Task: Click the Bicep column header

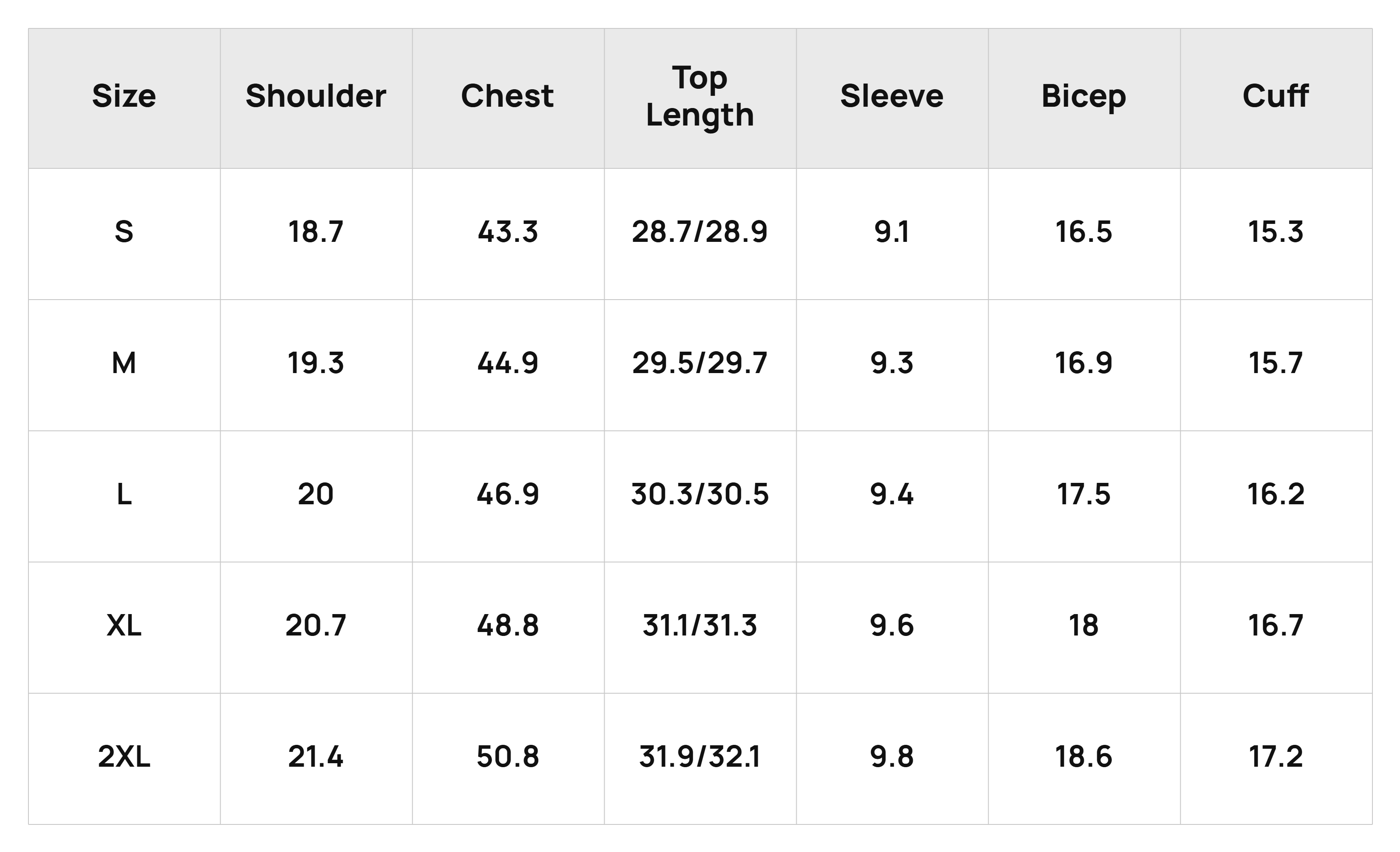Action: click(1084, 97)
